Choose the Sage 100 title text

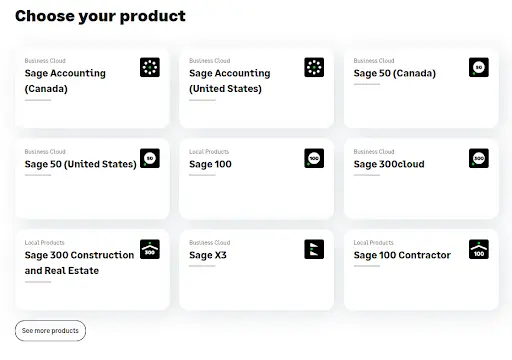[x=210, y=164]
